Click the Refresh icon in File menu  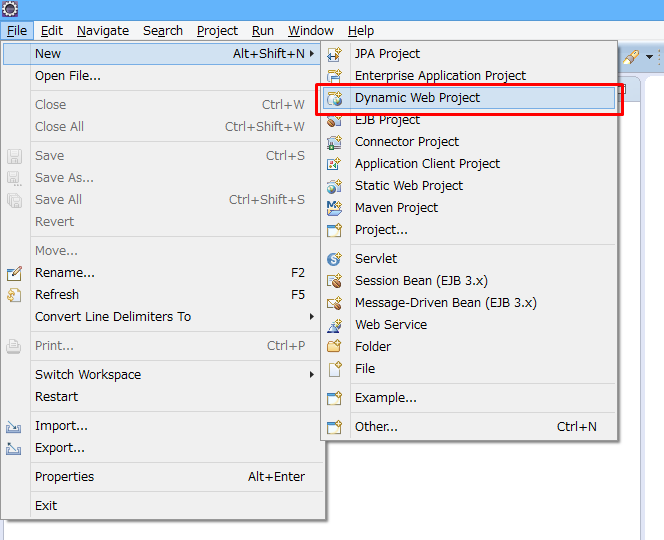coord(14,295)
